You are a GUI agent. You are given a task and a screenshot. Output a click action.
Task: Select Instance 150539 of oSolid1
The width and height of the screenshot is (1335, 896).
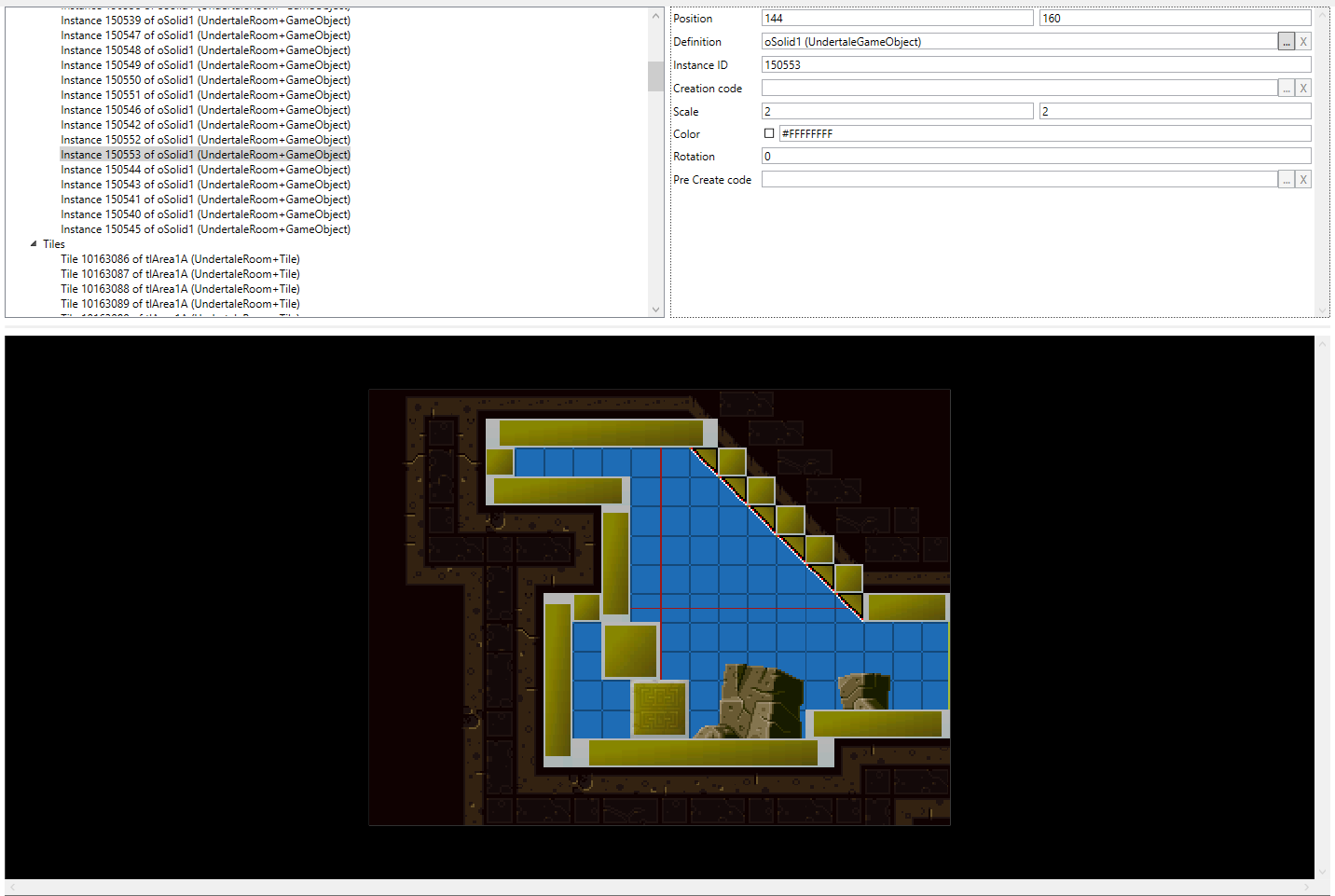205,21
